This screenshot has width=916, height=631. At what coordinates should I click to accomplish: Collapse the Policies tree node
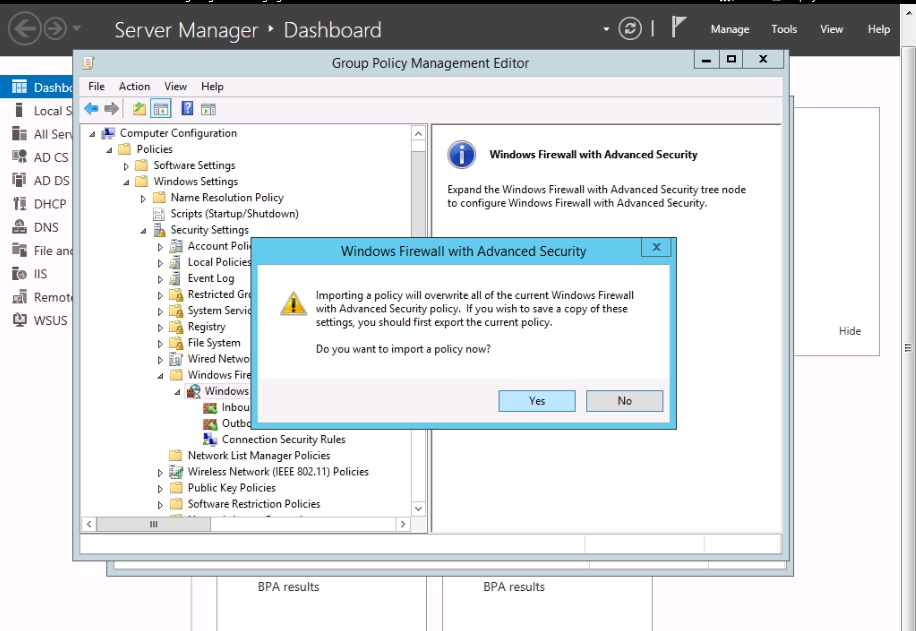click(x=109, y=150)
